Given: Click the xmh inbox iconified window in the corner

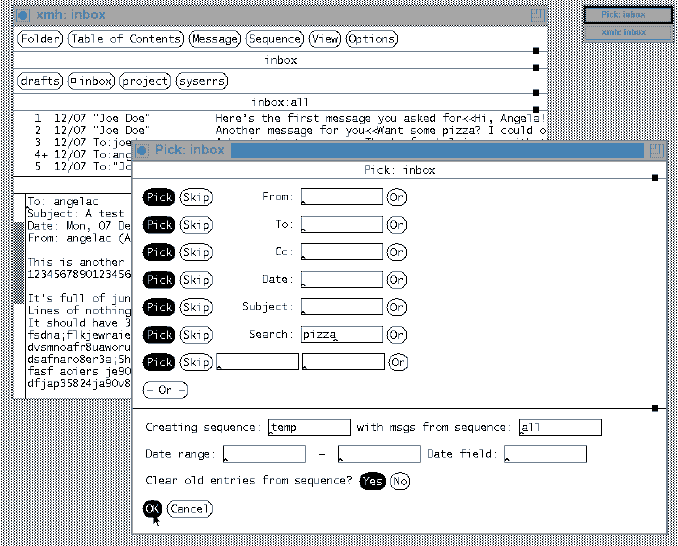Looking at the screenshot, I should coord(628,33).
